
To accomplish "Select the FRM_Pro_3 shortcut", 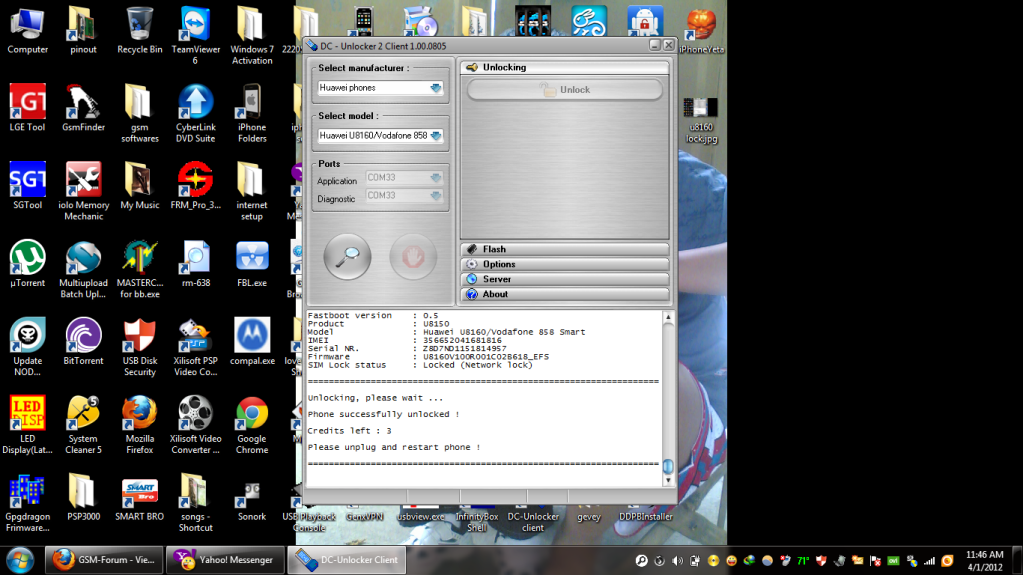I will 196,185.
